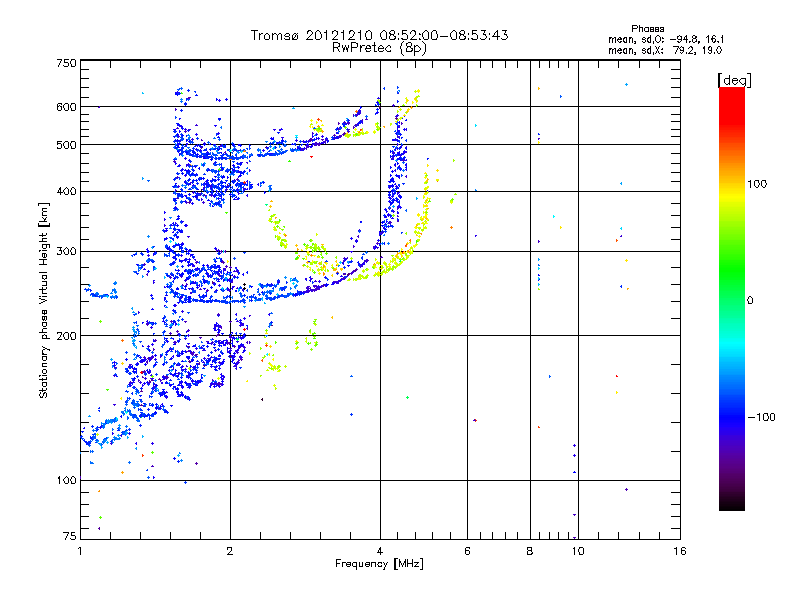The height and width of the screenshot is (600, 800).
Task: Click the y-axis tick label "200"
Action: click(x=66, y=336)
